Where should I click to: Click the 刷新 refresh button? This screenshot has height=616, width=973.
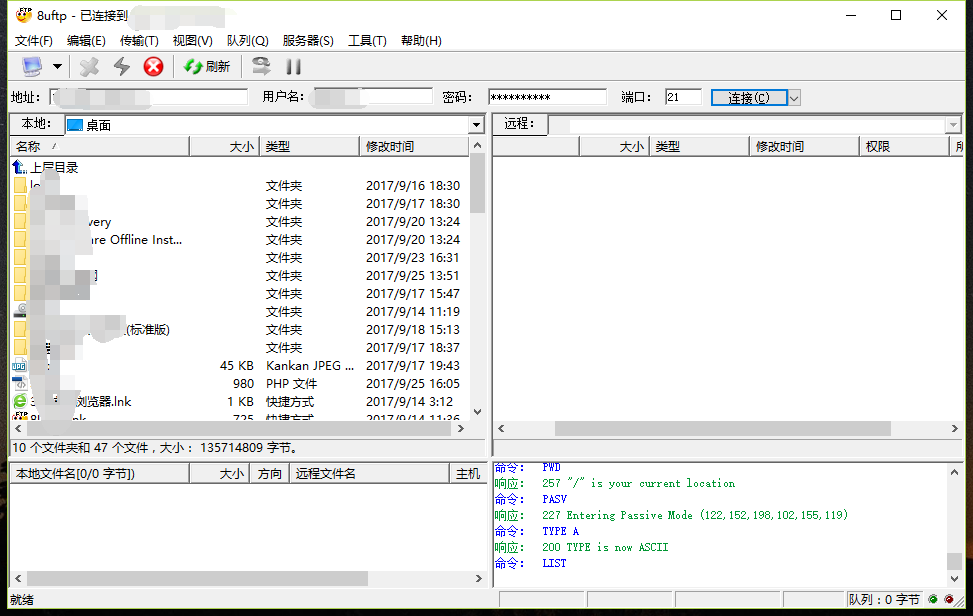click(x=207, y=66)
